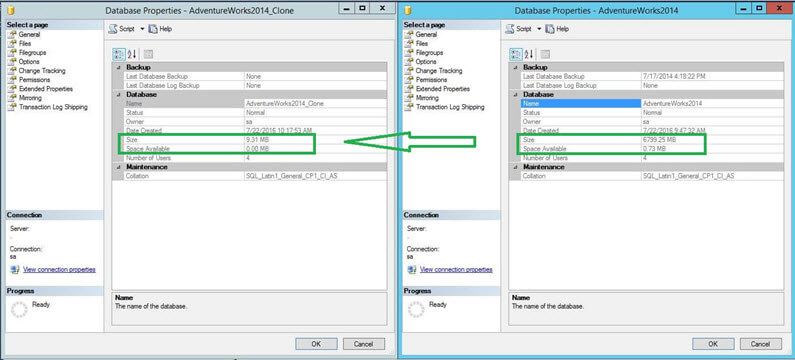Click the database icon in Clone title bar

(x=11, y=10)
